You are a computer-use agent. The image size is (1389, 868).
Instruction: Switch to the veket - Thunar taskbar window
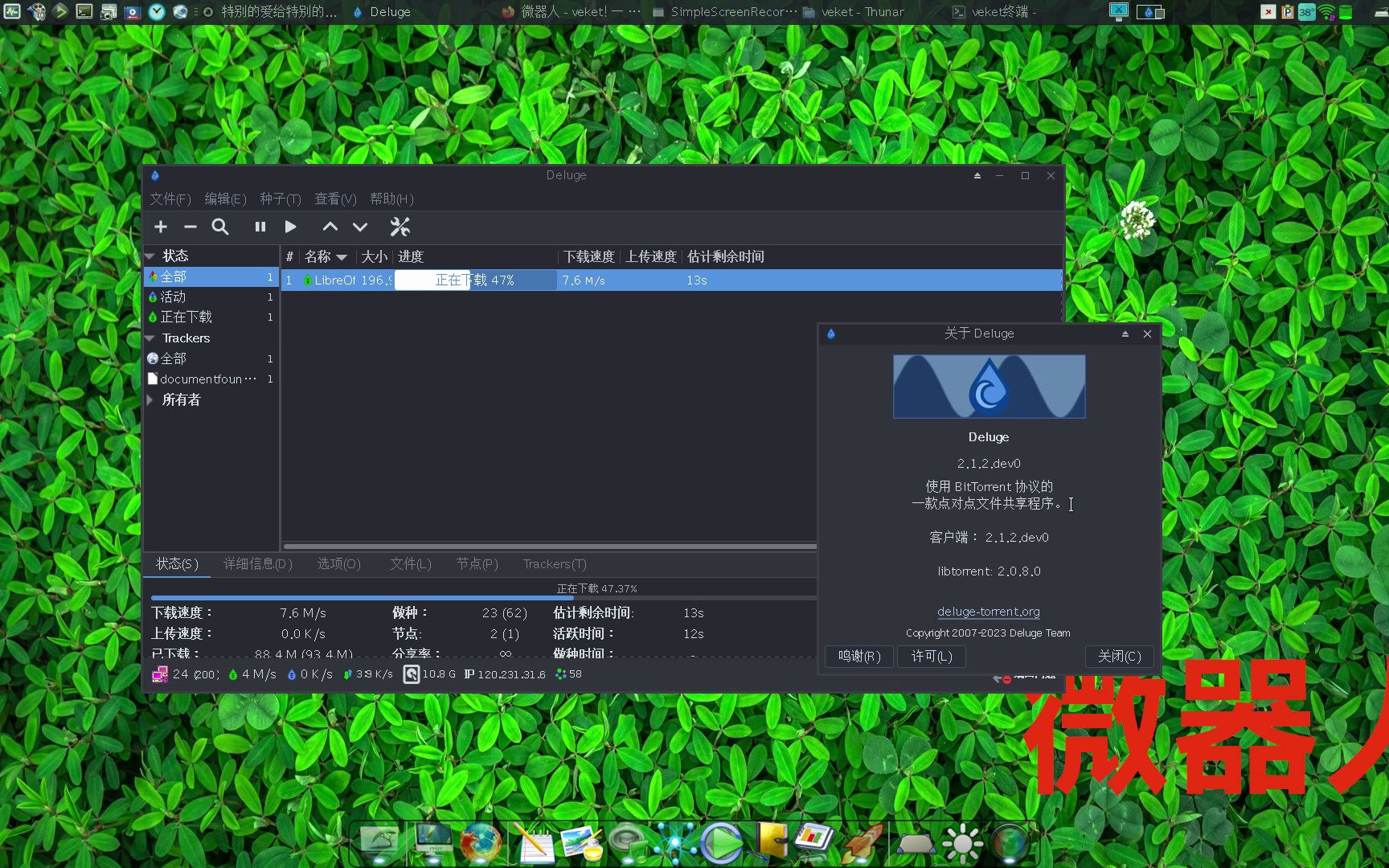click(853, 11)
